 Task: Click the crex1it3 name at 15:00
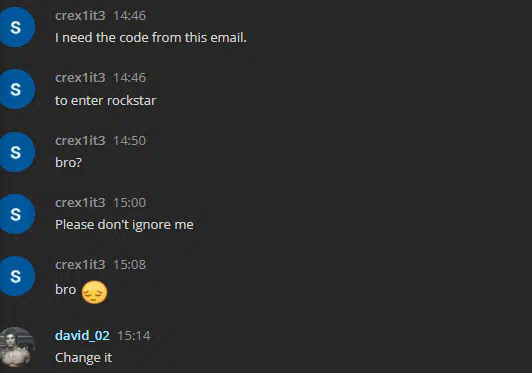[x=80, y=203]
